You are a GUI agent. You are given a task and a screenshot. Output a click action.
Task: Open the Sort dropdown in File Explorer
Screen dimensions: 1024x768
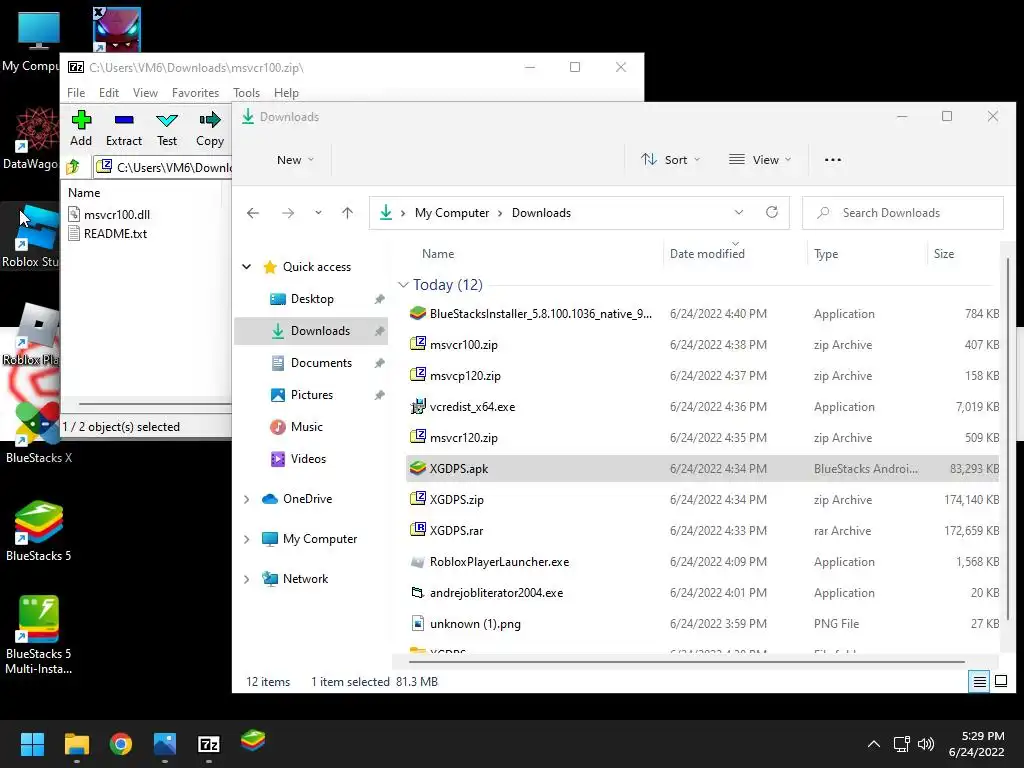[671, 160]
